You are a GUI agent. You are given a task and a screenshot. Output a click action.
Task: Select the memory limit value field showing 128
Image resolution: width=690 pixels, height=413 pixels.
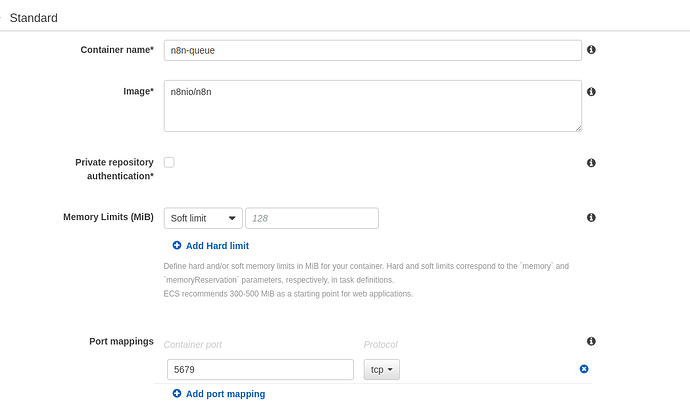pyautogui.click(x=311, y=218)
